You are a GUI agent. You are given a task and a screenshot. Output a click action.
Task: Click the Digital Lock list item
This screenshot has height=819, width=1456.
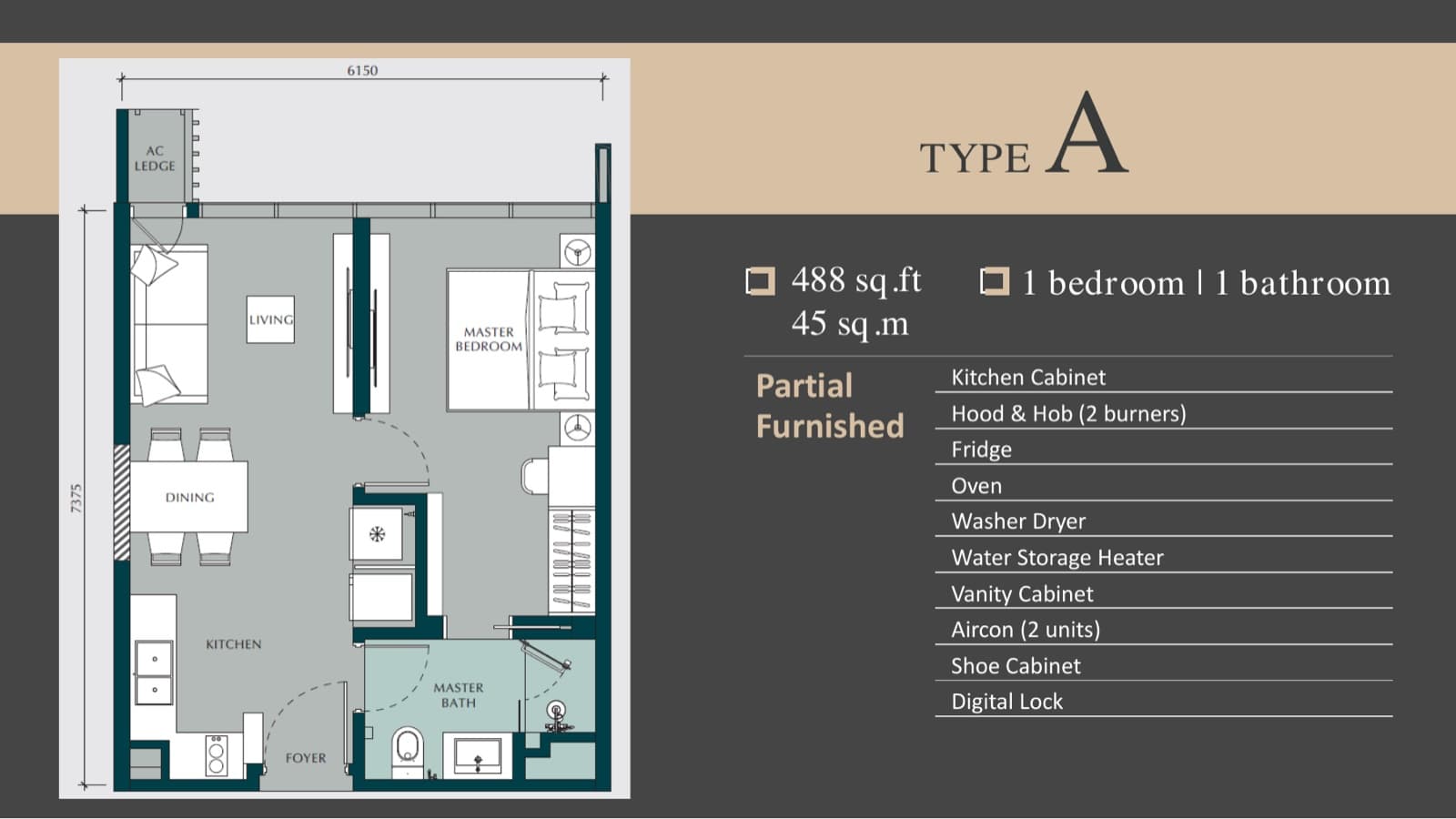tap(1006, 702)
